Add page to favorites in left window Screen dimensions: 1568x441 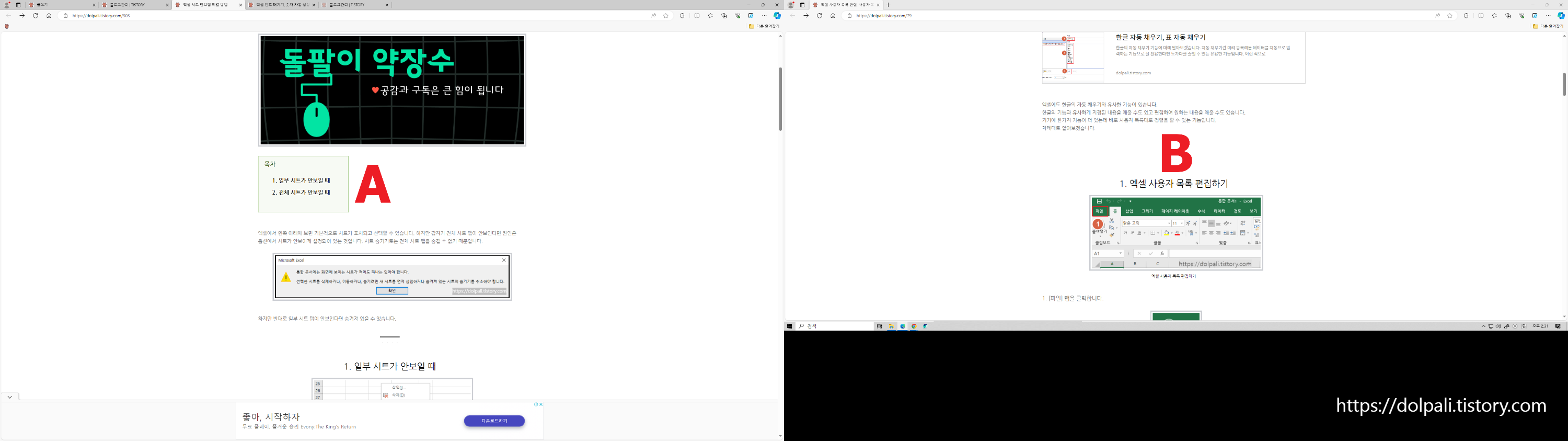[666, 16]
